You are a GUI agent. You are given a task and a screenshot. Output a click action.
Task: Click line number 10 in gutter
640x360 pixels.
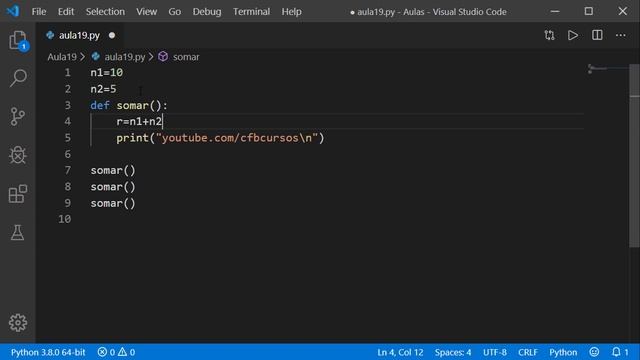click(x=64, y=219)
